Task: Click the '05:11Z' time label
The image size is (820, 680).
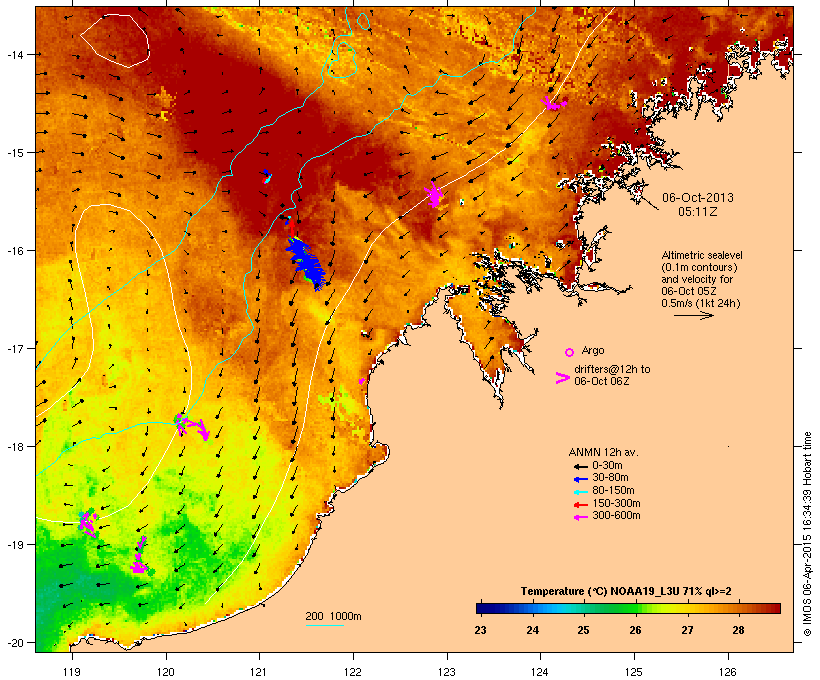Action: coord(698,212)
